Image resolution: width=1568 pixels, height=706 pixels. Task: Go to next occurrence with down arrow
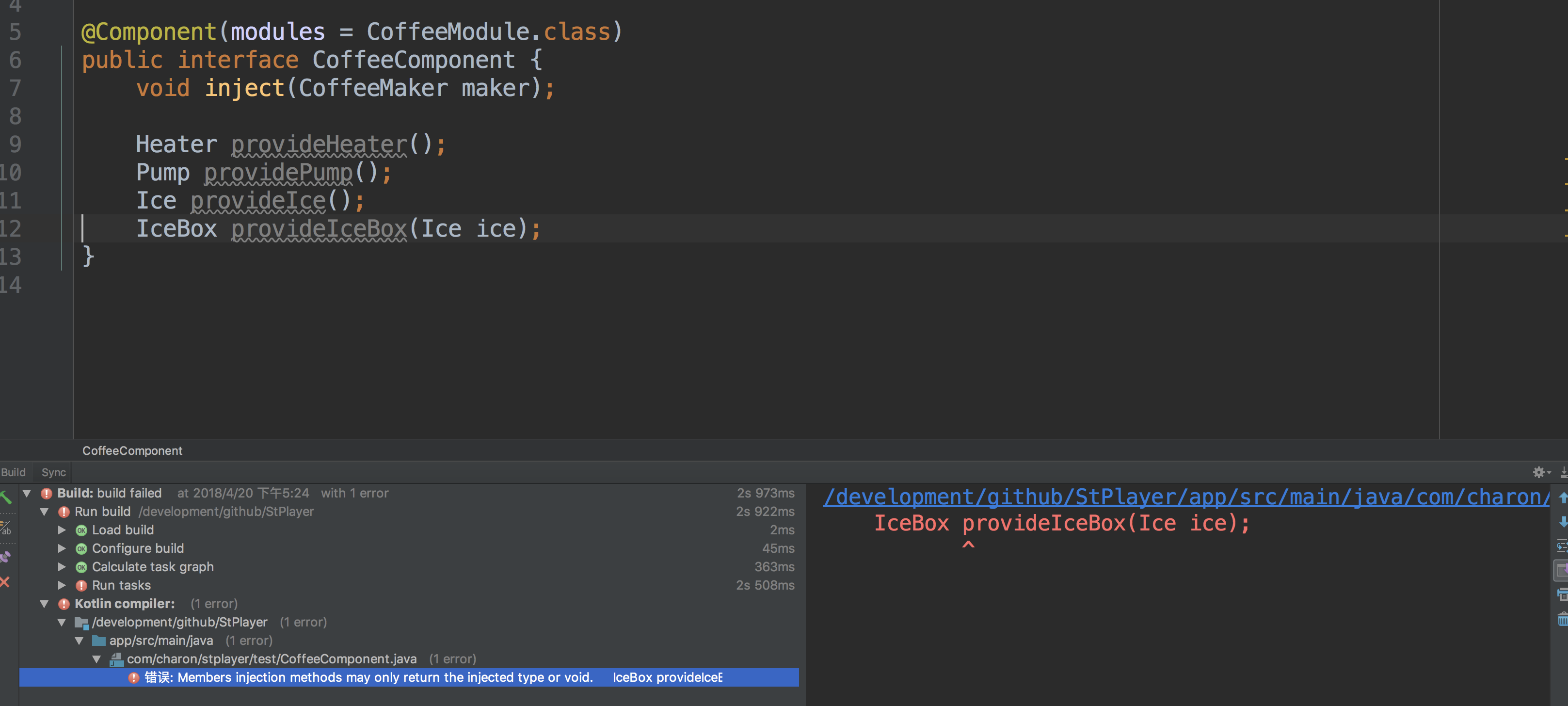(x=1563, y=522)
